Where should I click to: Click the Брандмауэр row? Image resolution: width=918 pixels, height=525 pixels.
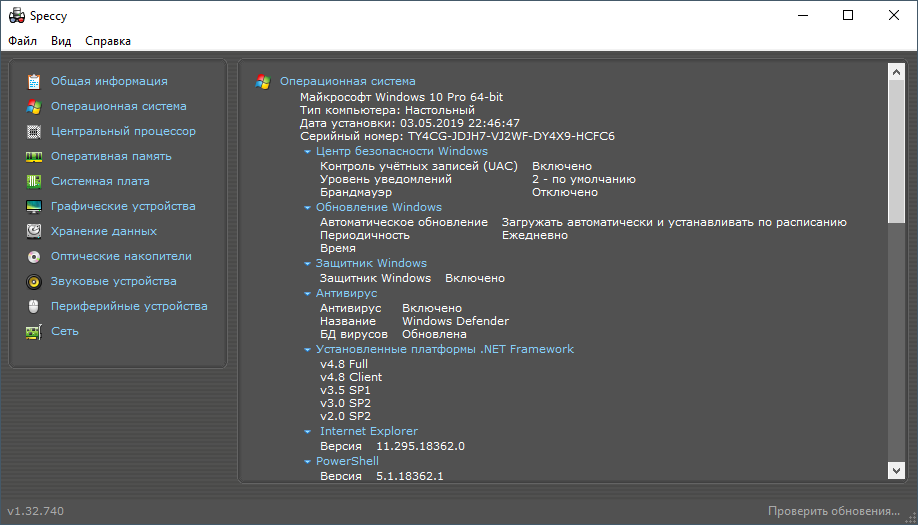pyautogui.click(x=458, y=193)
